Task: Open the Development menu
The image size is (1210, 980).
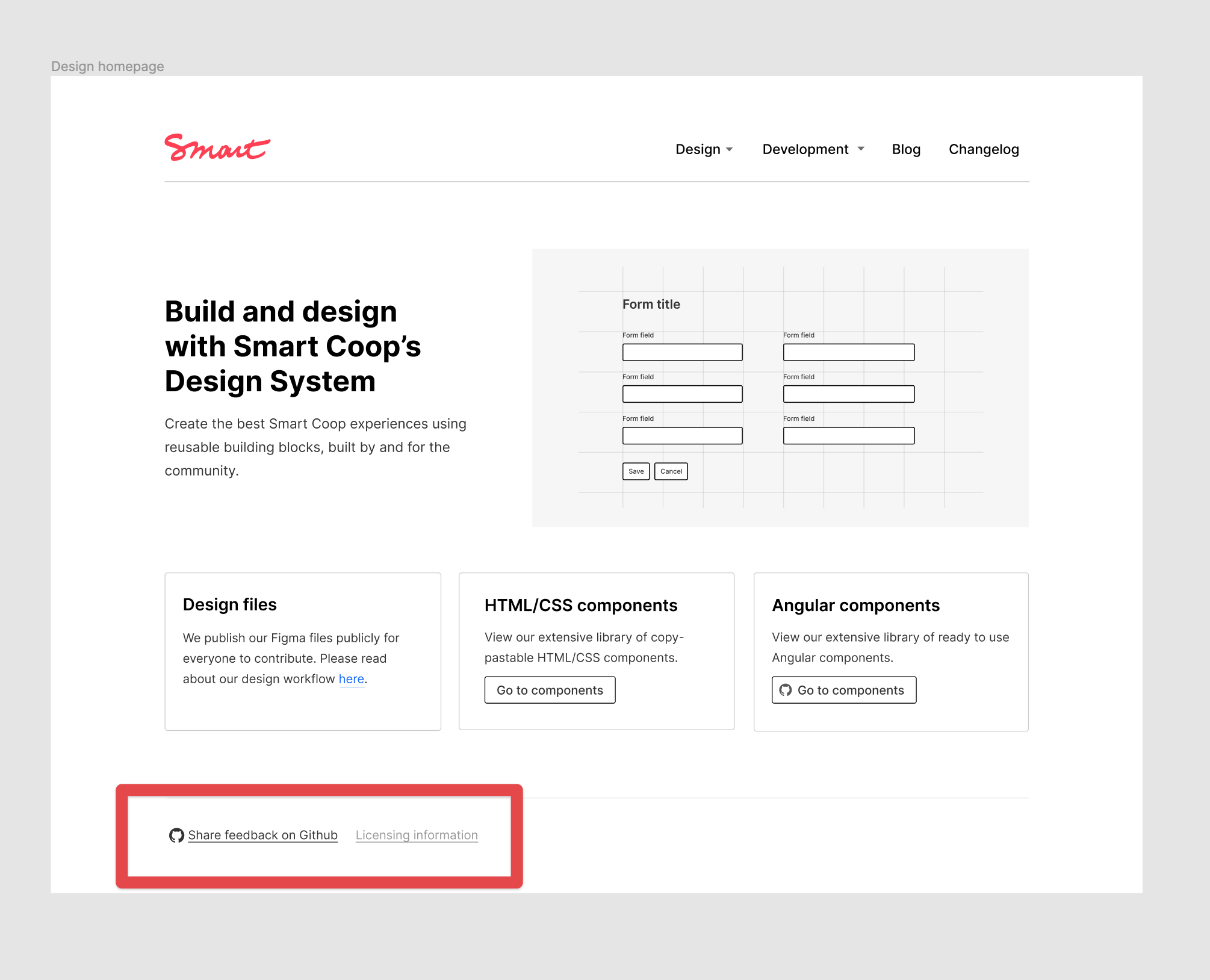Action: pos(805,149)
